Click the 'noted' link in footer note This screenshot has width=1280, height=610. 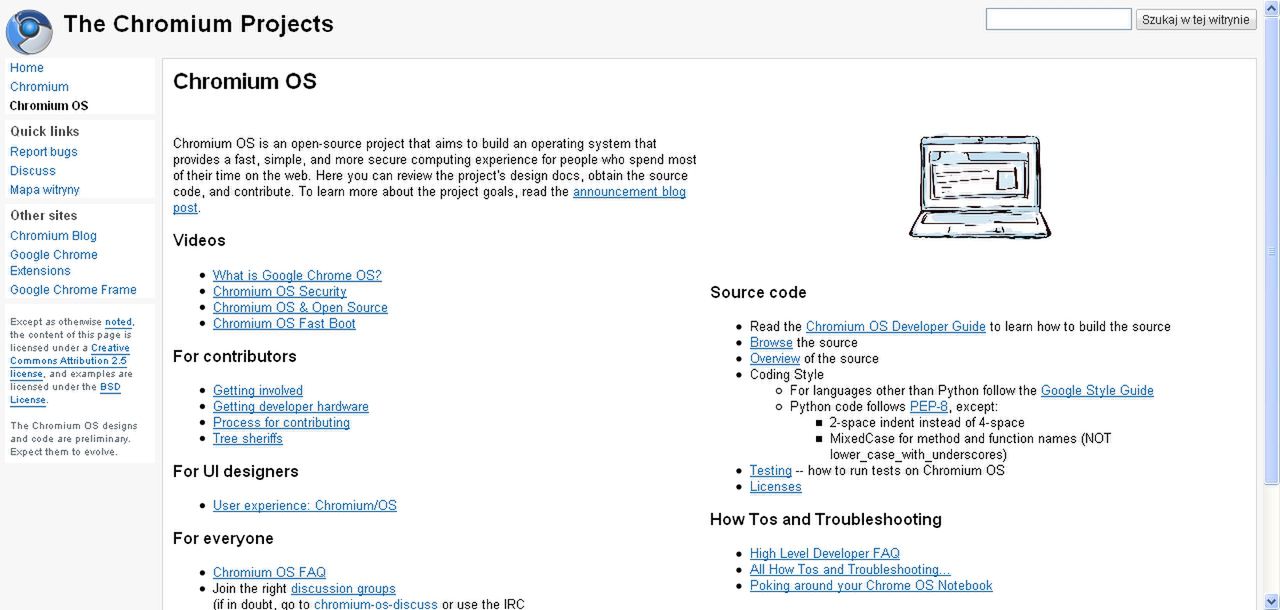[118, 322]
